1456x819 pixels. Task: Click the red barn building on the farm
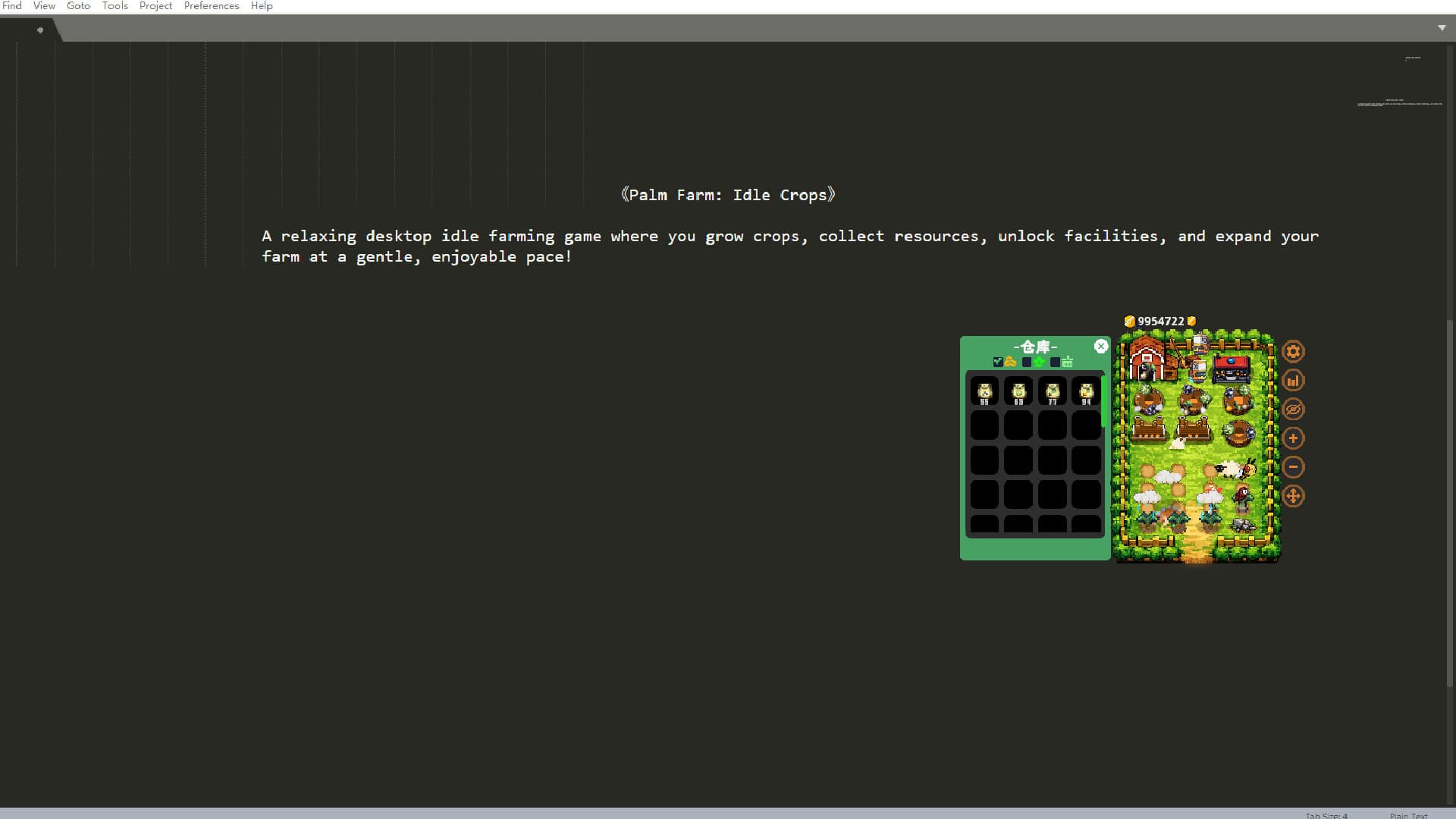click(1147, 360)
